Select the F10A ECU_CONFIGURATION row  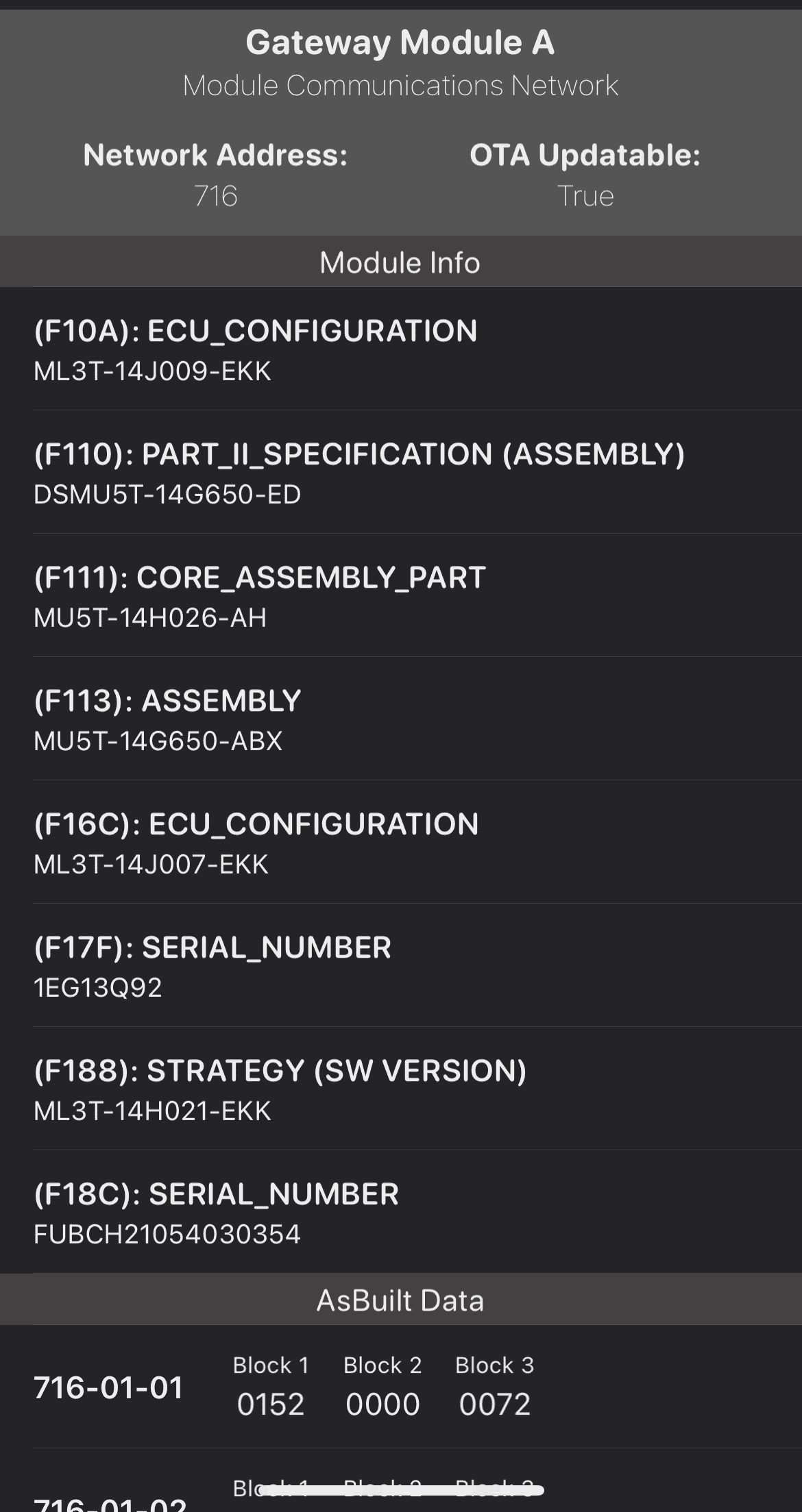click(x=400, y=349)
